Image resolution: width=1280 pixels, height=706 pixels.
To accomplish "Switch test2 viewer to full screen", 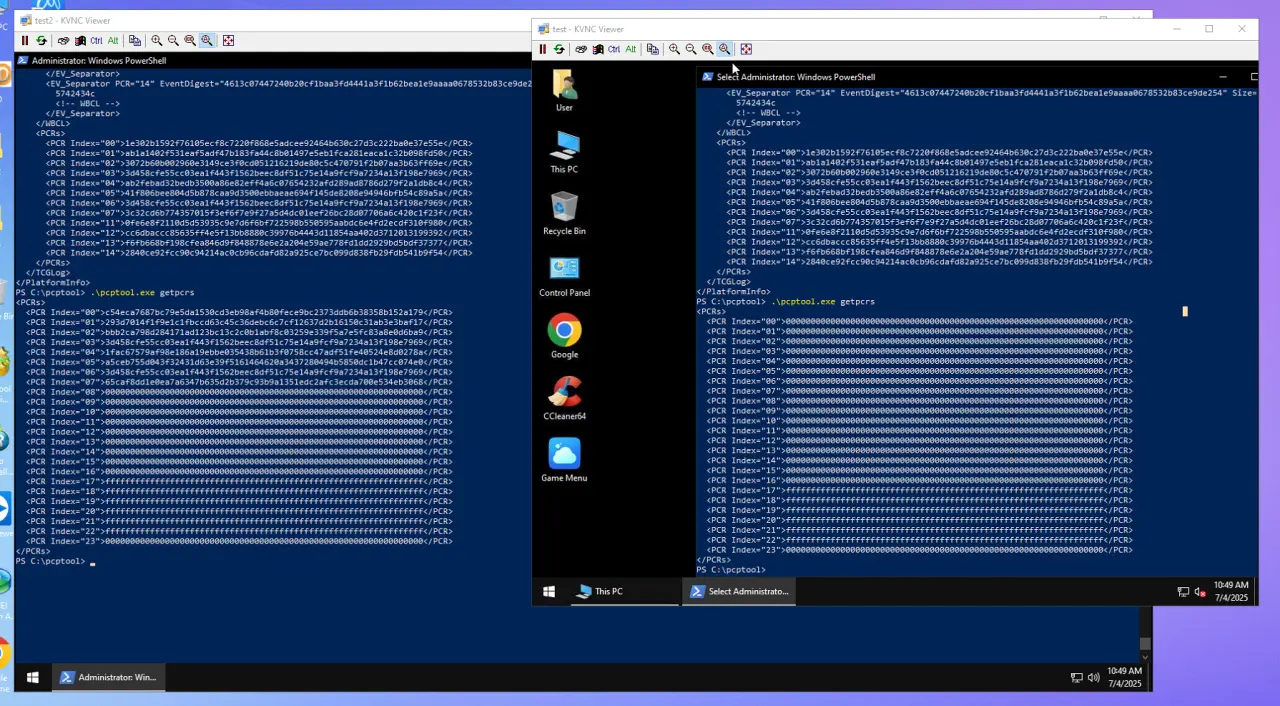I will tap(228, 41).
